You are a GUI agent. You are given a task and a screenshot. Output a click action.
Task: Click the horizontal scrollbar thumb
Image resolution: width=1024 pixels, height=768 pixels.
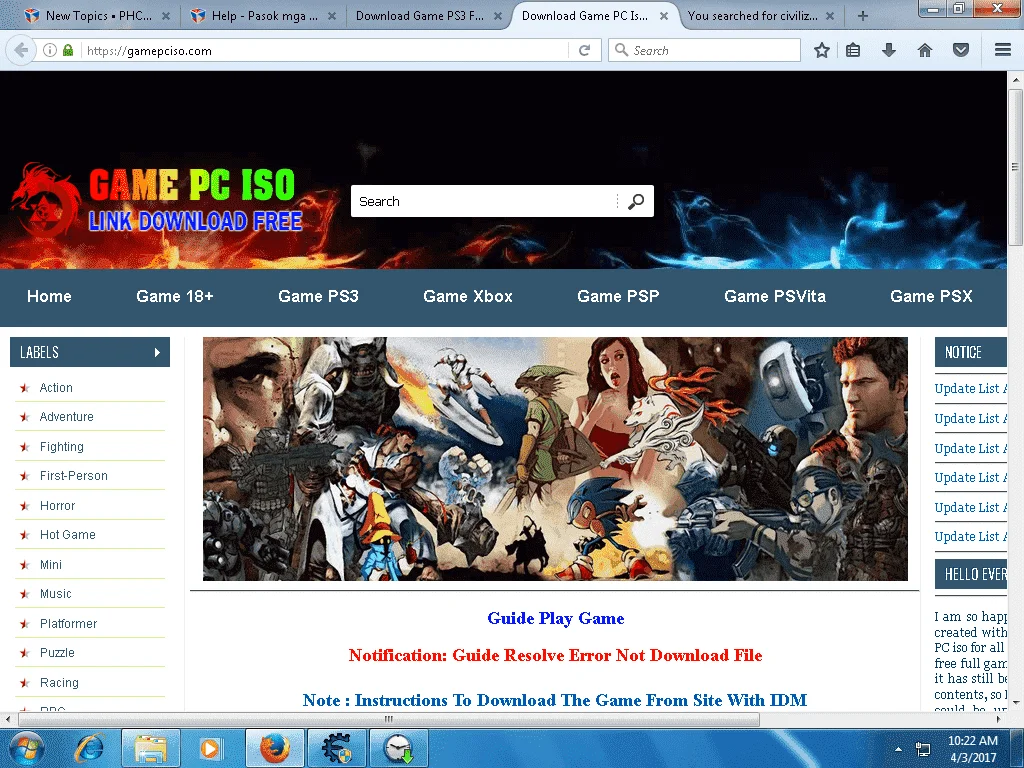point(389,719)
